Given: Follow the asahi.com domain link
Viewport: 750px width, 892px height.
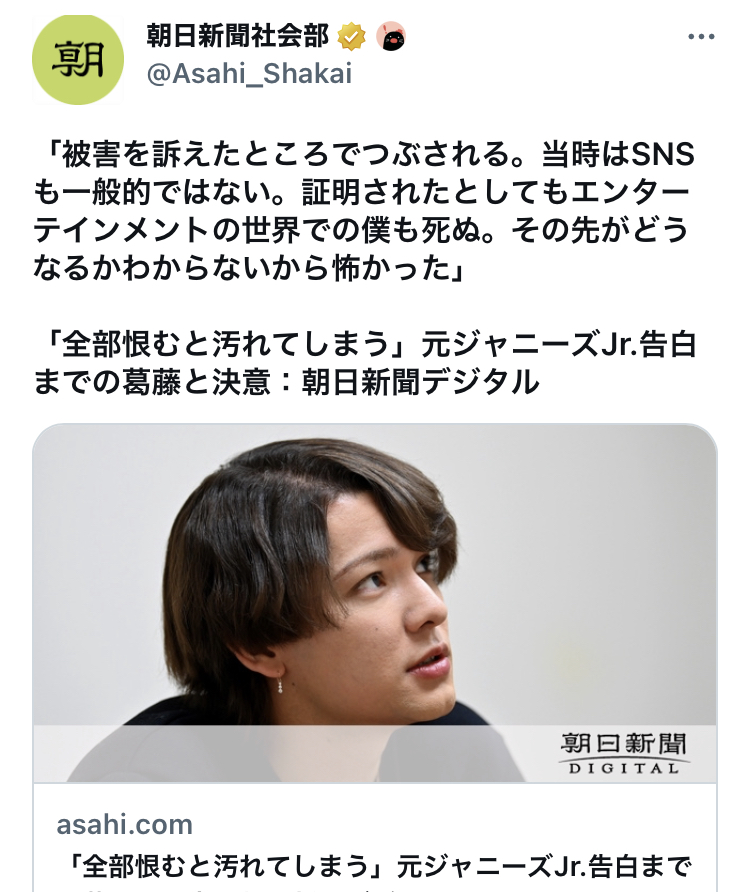Looking at the screenshot, I should (x=125, y=825).
